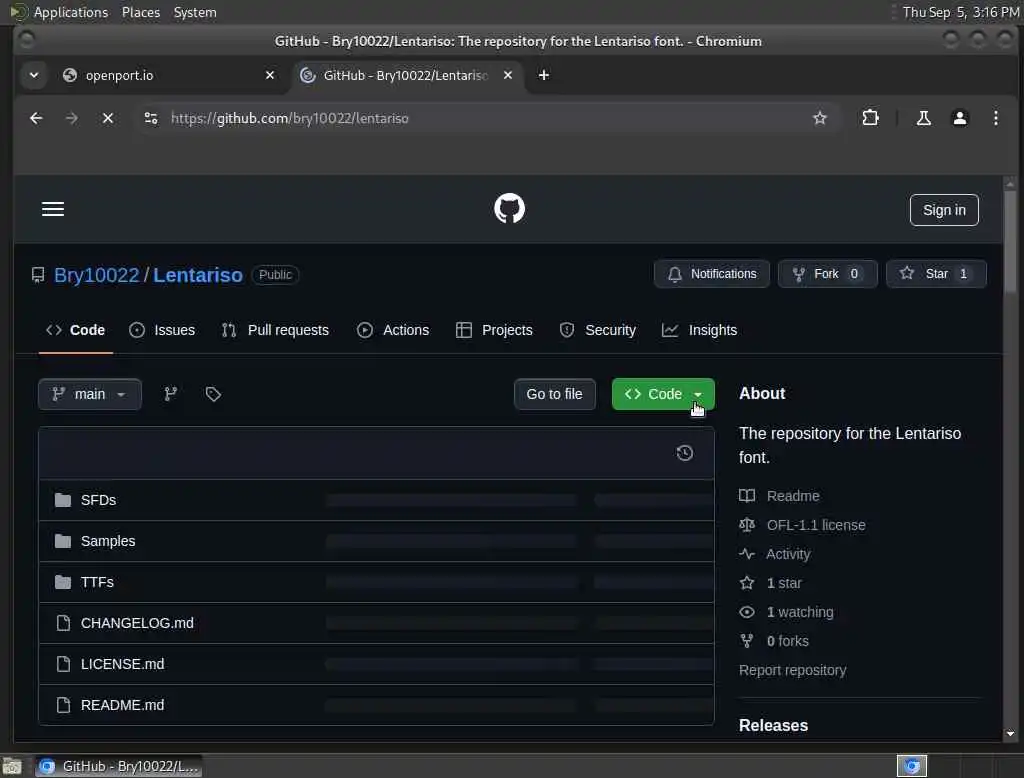
Task: View commit history clock icon
Action: coord(684,453)
